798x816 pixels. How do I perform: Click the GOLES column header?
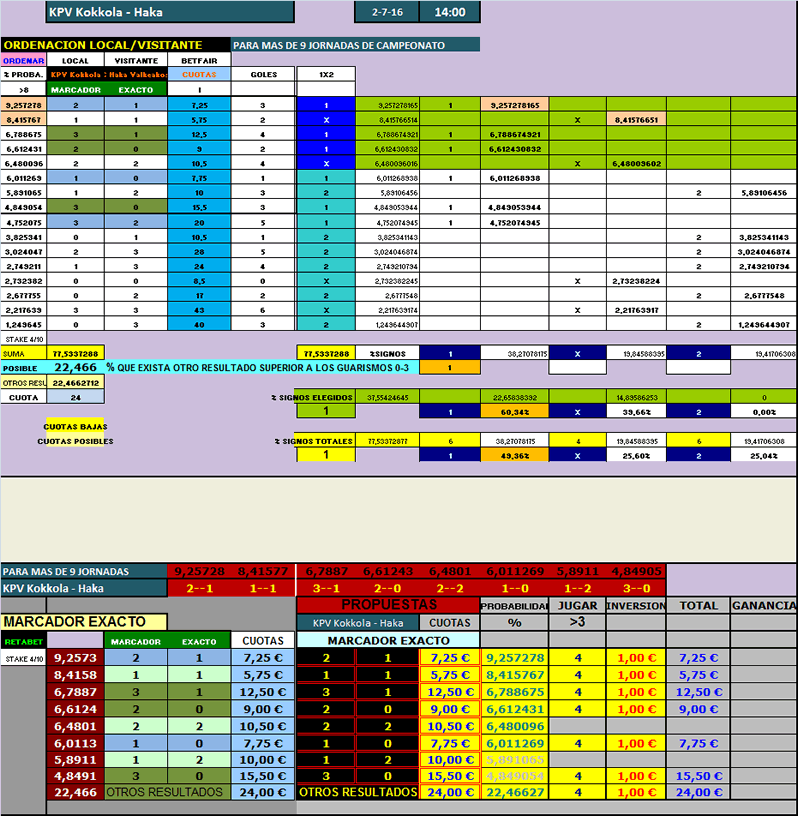[263, 74]
